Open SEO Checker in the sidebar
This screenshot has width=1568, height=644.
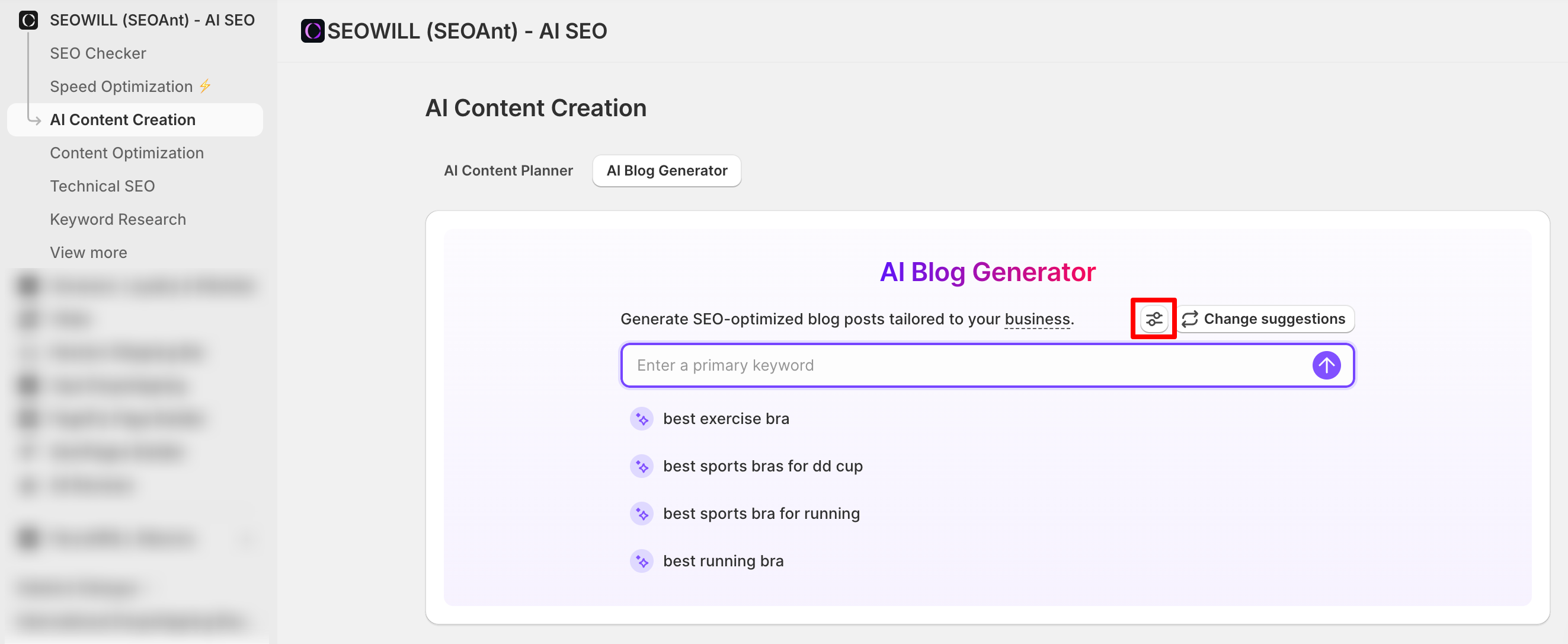(x=97, y=53)
